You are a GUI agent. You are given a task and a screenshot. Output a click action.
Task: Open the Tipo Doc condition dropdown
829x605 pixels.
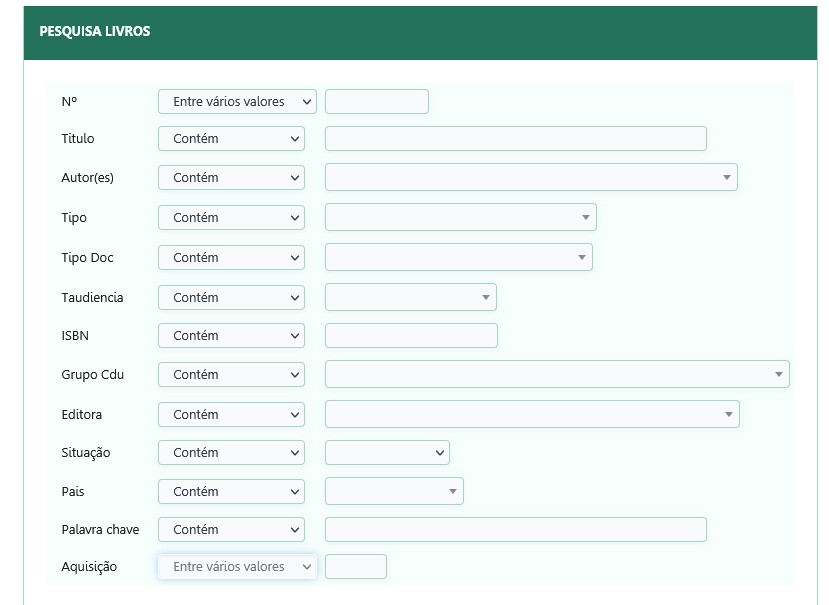(231, 258)
